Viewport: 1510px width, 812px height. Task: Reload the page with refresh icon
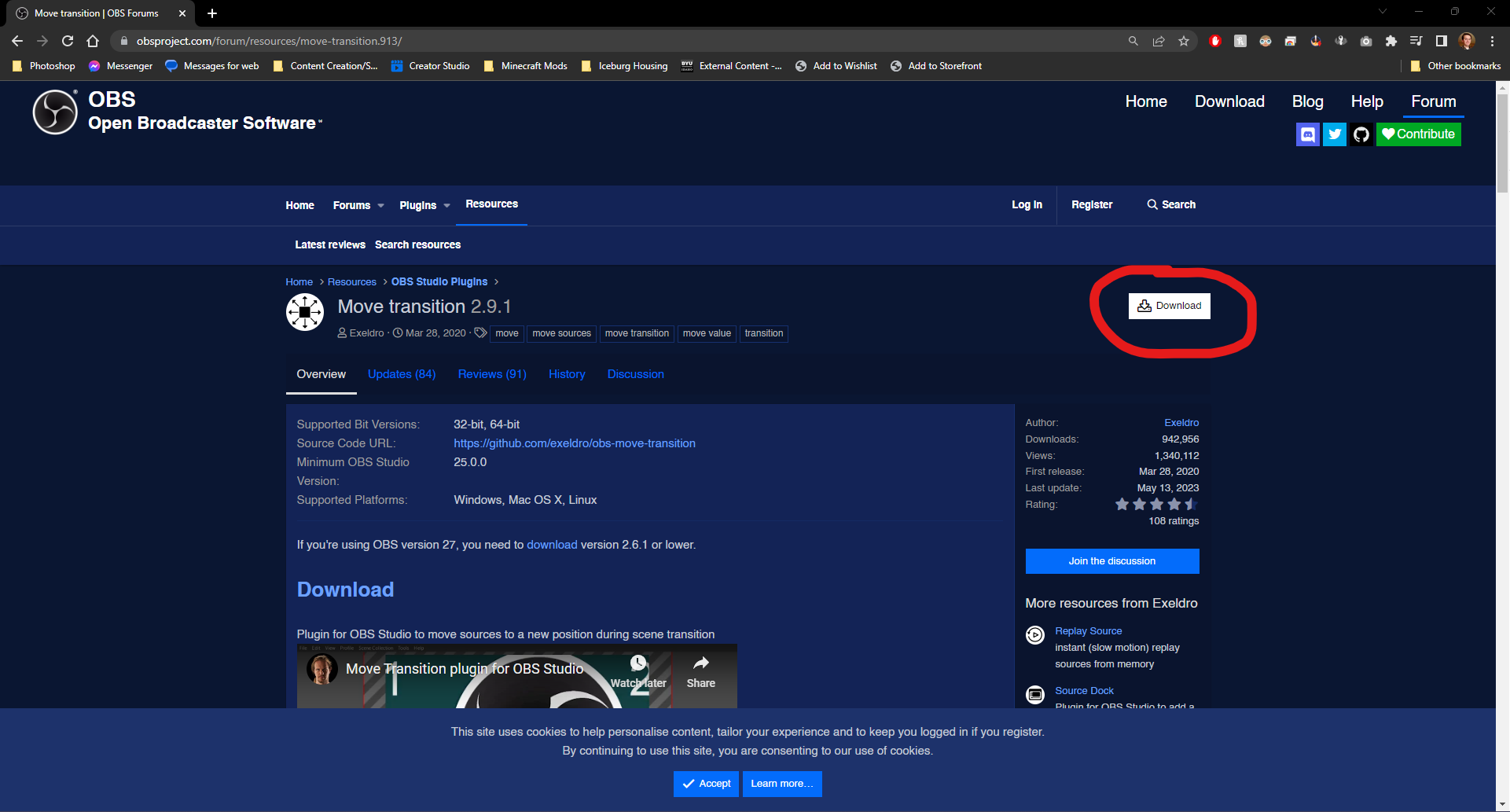coord(68,41)
